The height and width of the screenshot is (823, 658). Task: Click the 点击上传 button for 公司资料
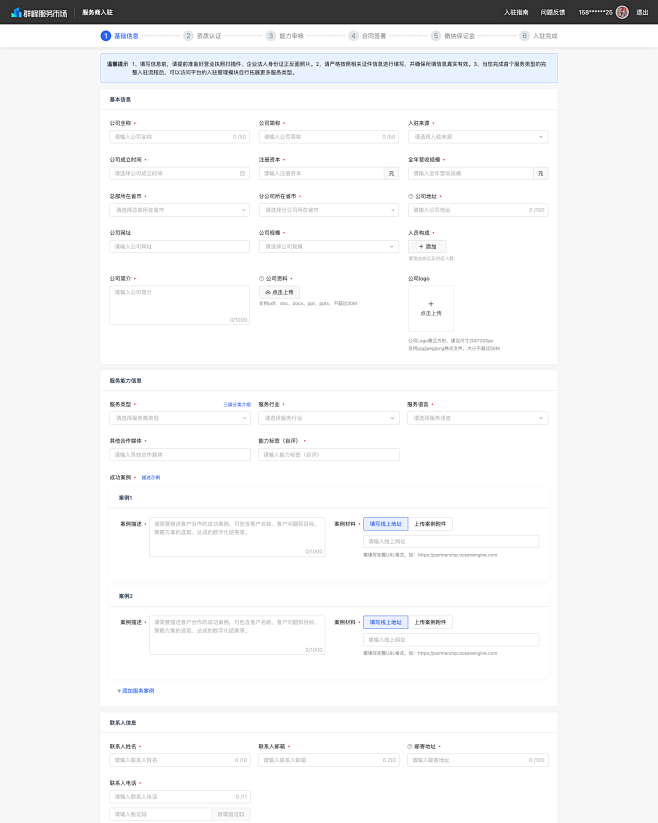[x=279, y=292]
